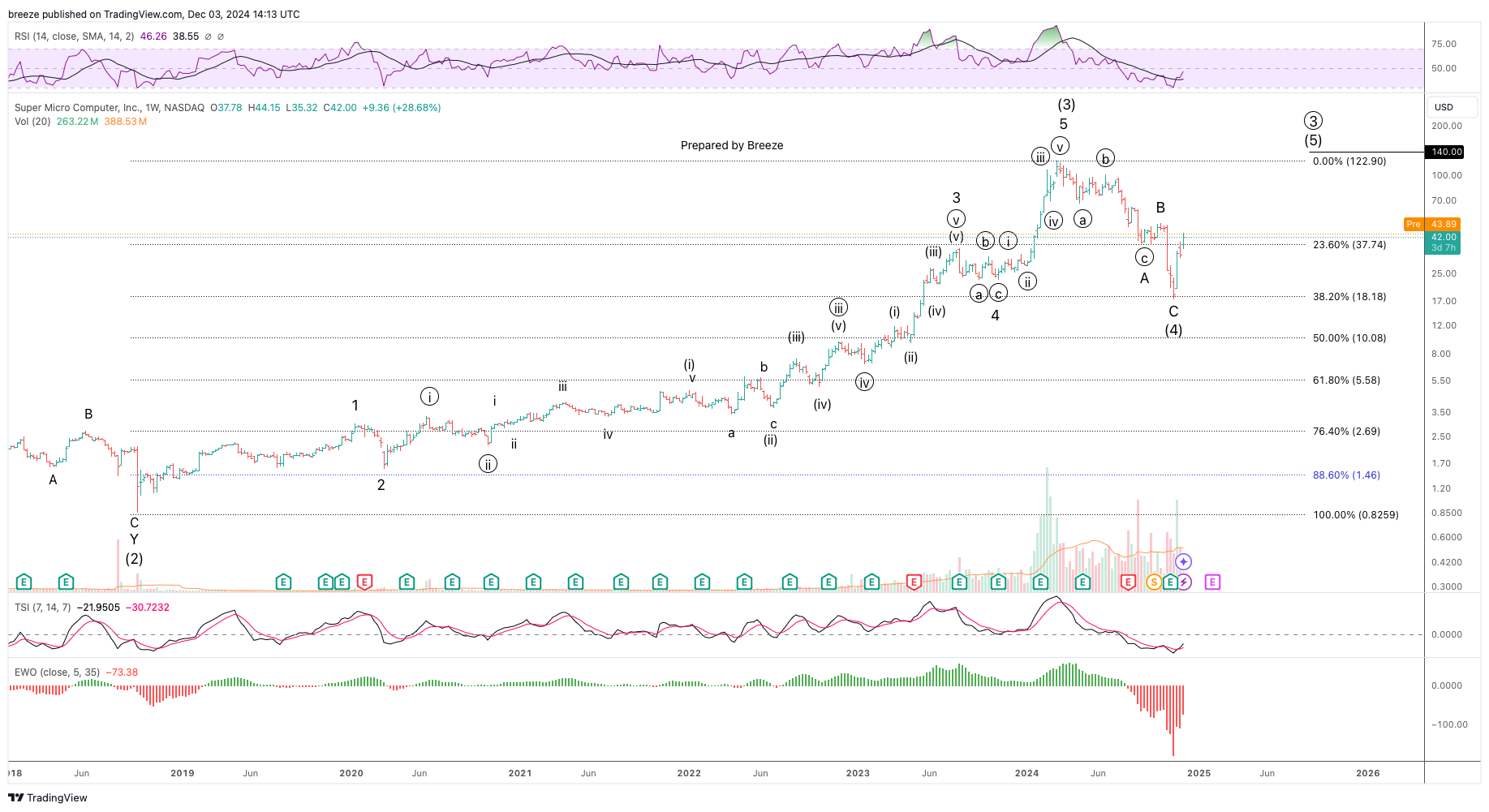Screen dimensions: 1489x812
Task: Click the green earnings marker just after 2023
Action: (x=871, y=582)
